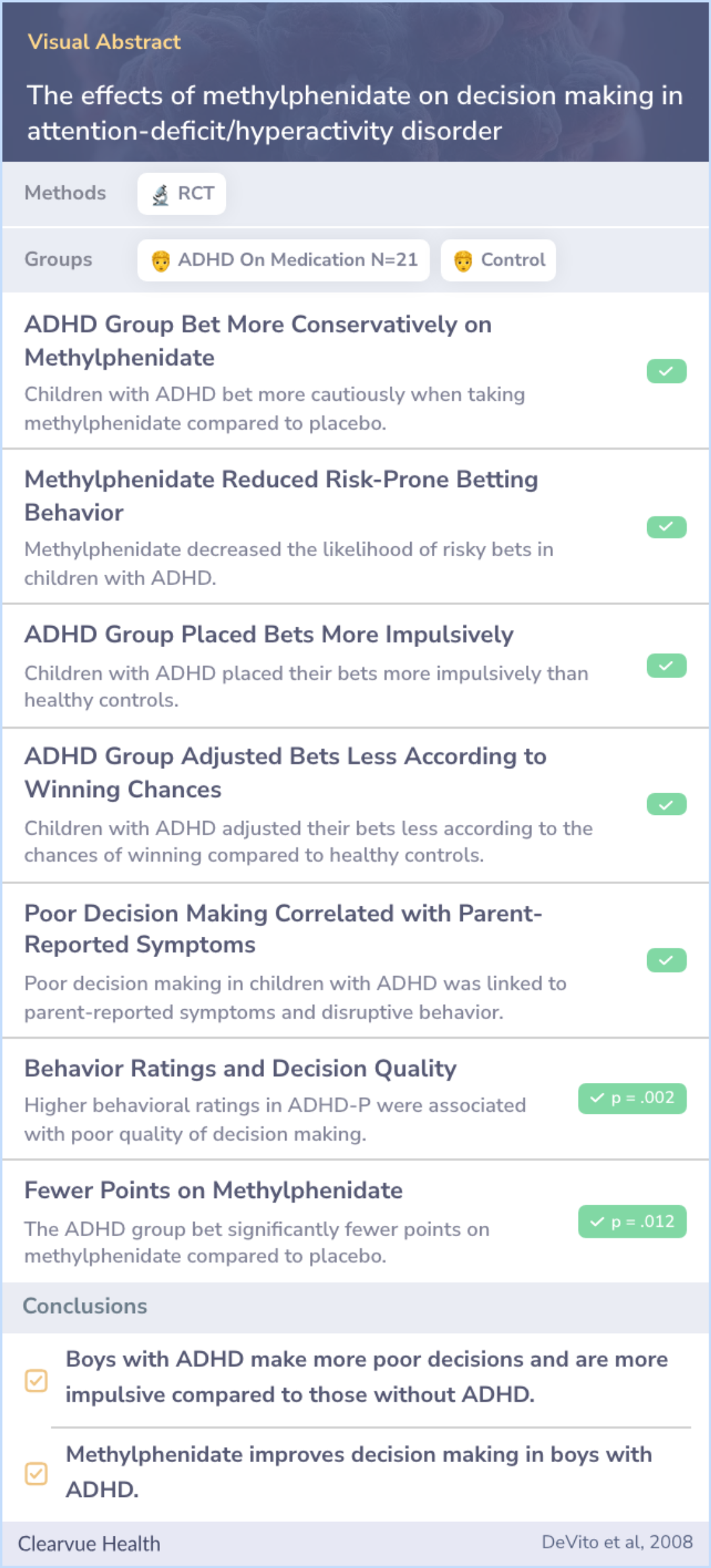The height and width of the screenshot is (1568, 711).
Task: Click green checkmark beside Bet More Conservatively finding
Action: click(666, 371)
